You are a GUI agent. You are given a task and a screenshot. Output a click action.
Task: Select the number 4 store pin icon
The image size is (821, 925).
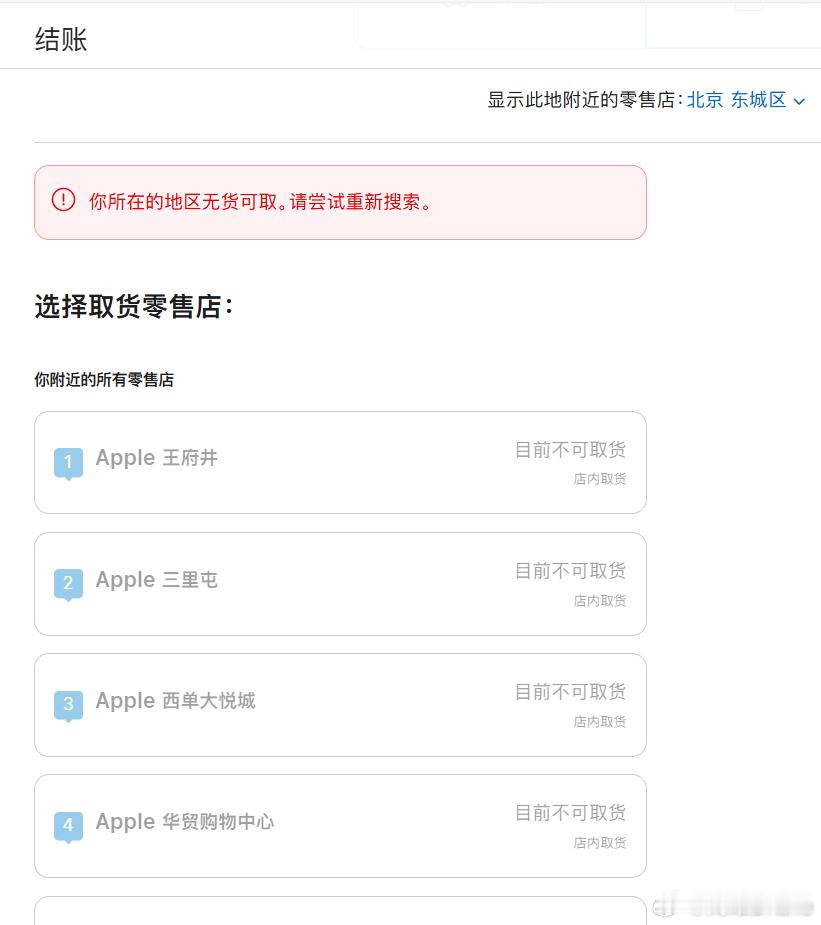pyautogui.click(x=68, y=825)
